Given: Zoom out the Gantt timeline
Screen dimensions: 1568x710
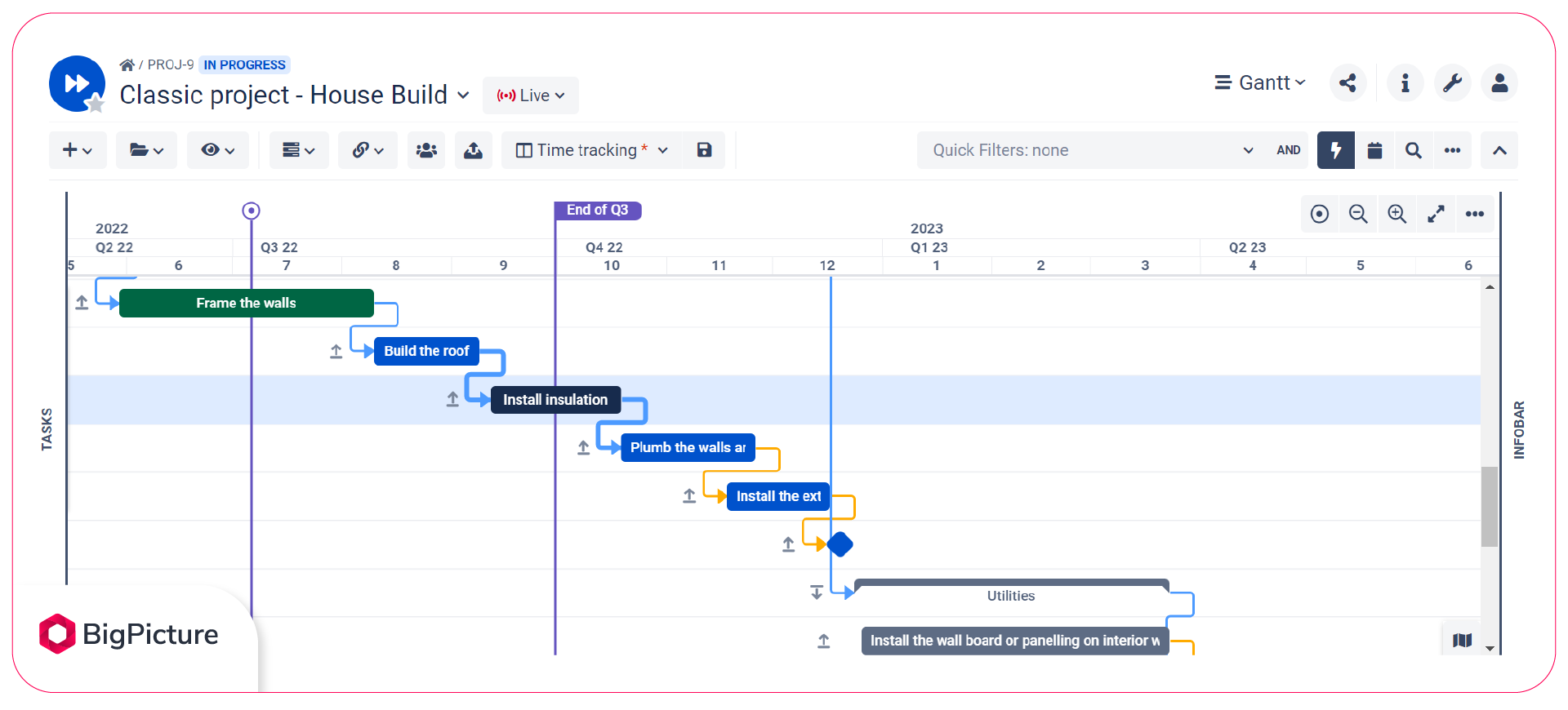Looking at the screenshot, I should pos(1358,214).
